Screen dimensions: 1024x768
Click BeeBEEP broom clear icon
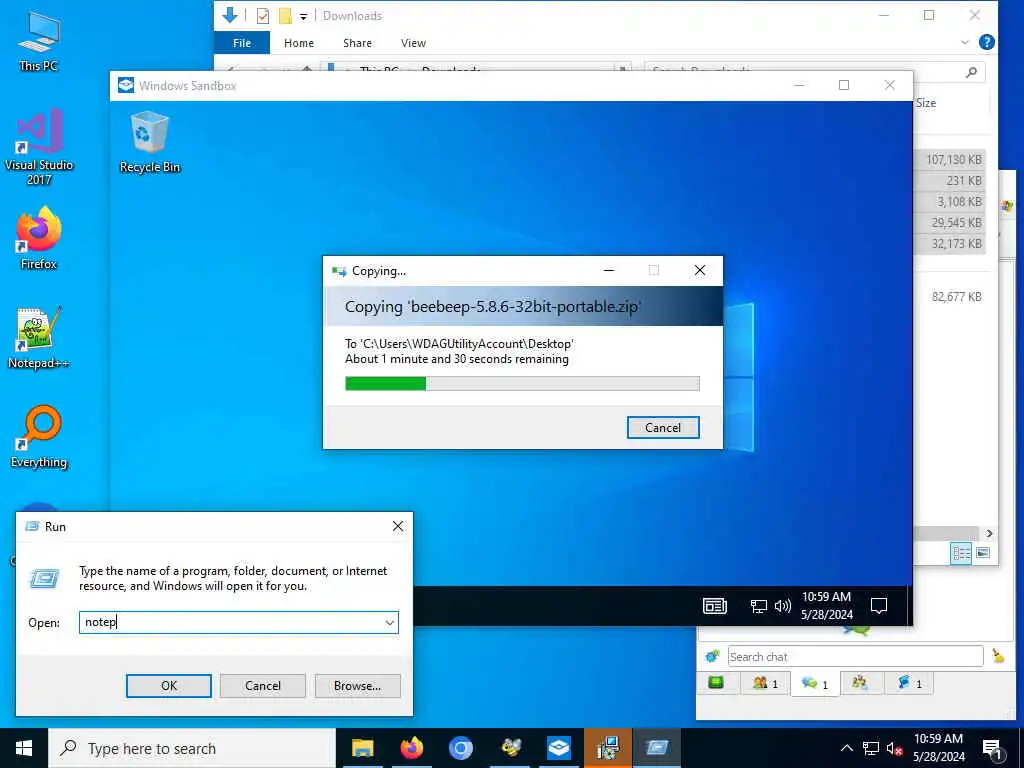(x=998, y=656)
